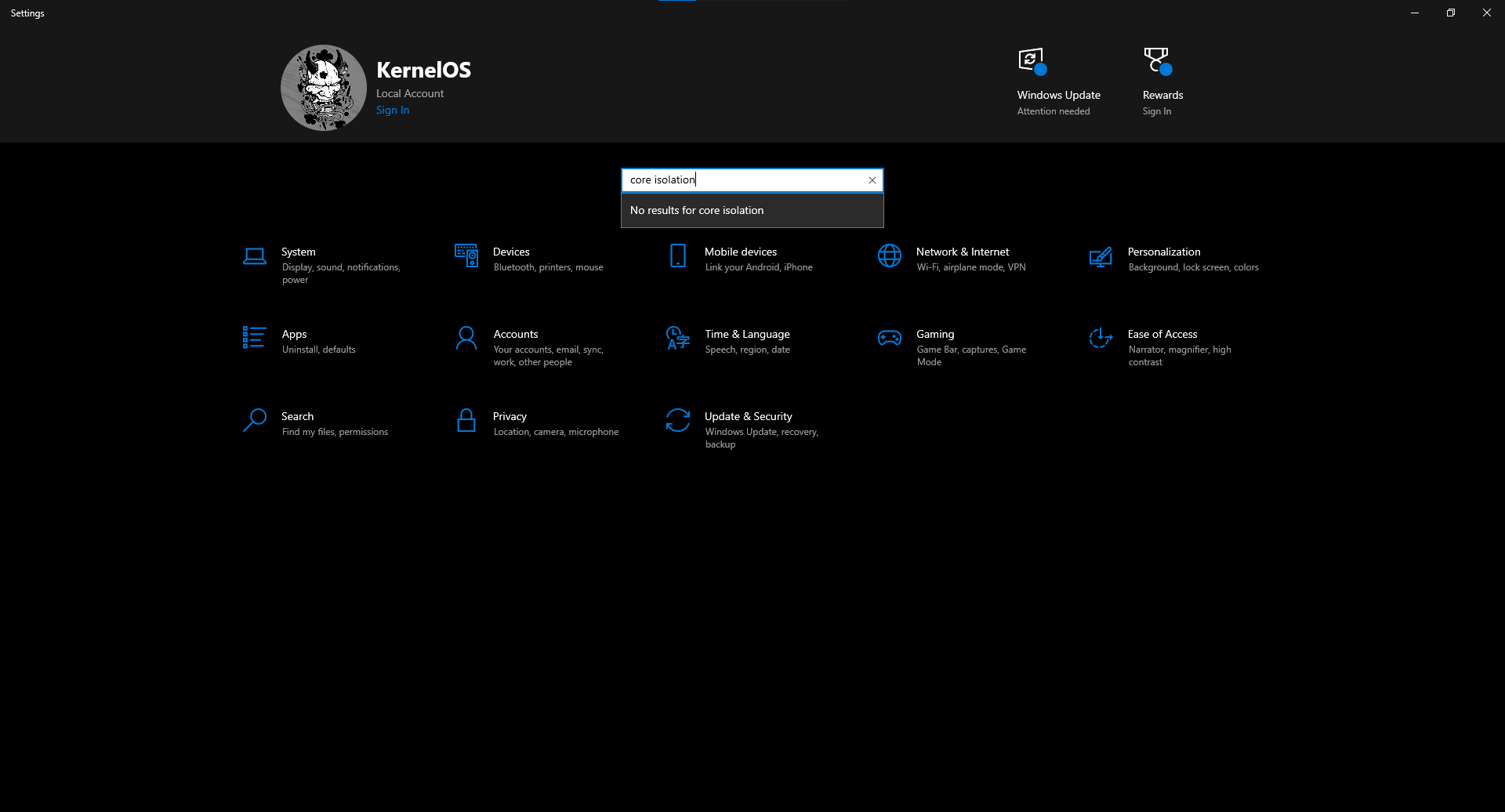Click the Time & Language title
This screenshot has height=812, width=1505.
click(x=747, y=334)
